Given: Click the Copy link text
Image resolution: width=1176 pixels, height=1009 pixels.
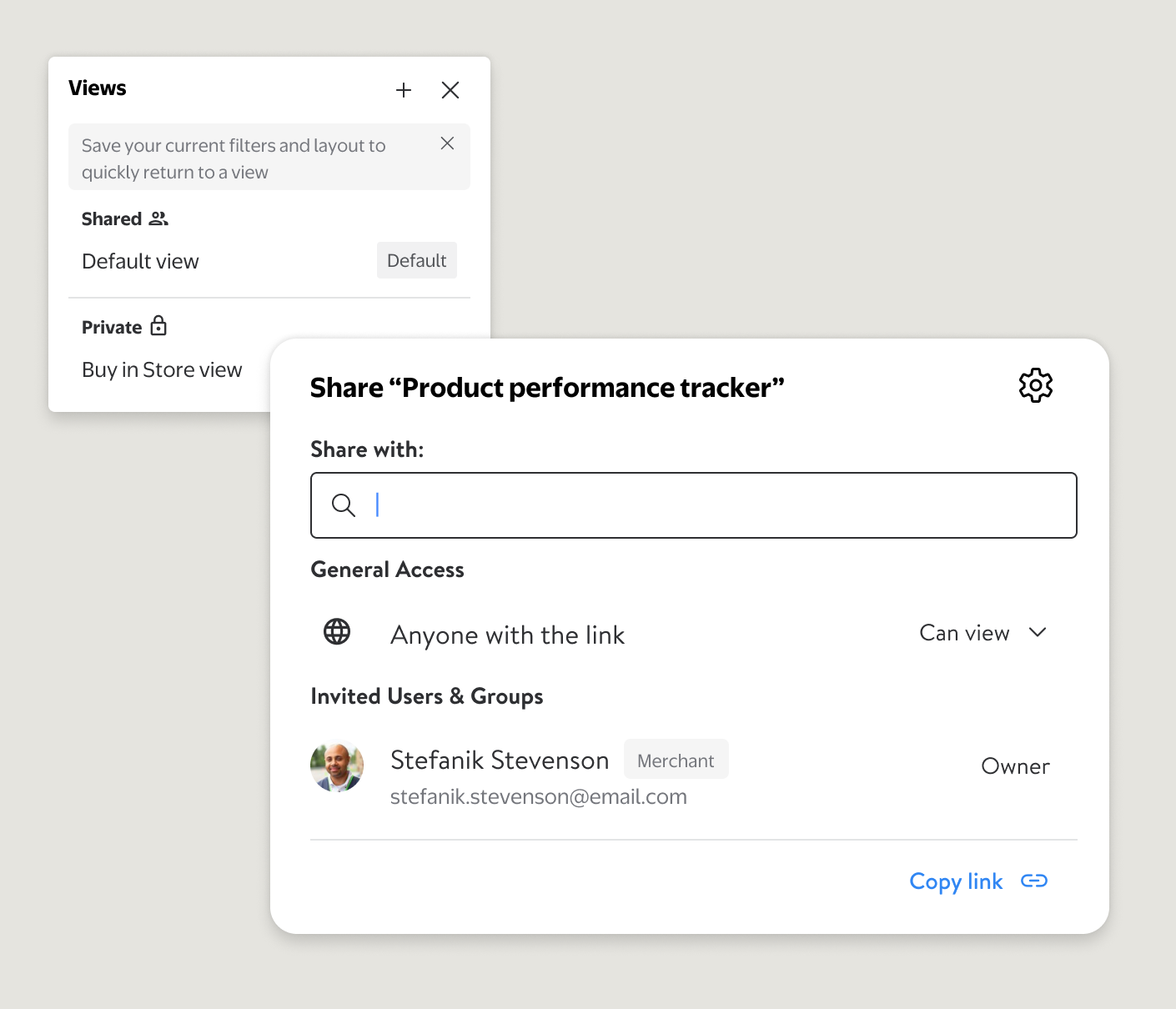Looking at the screenshot, I should pos(956,881).
